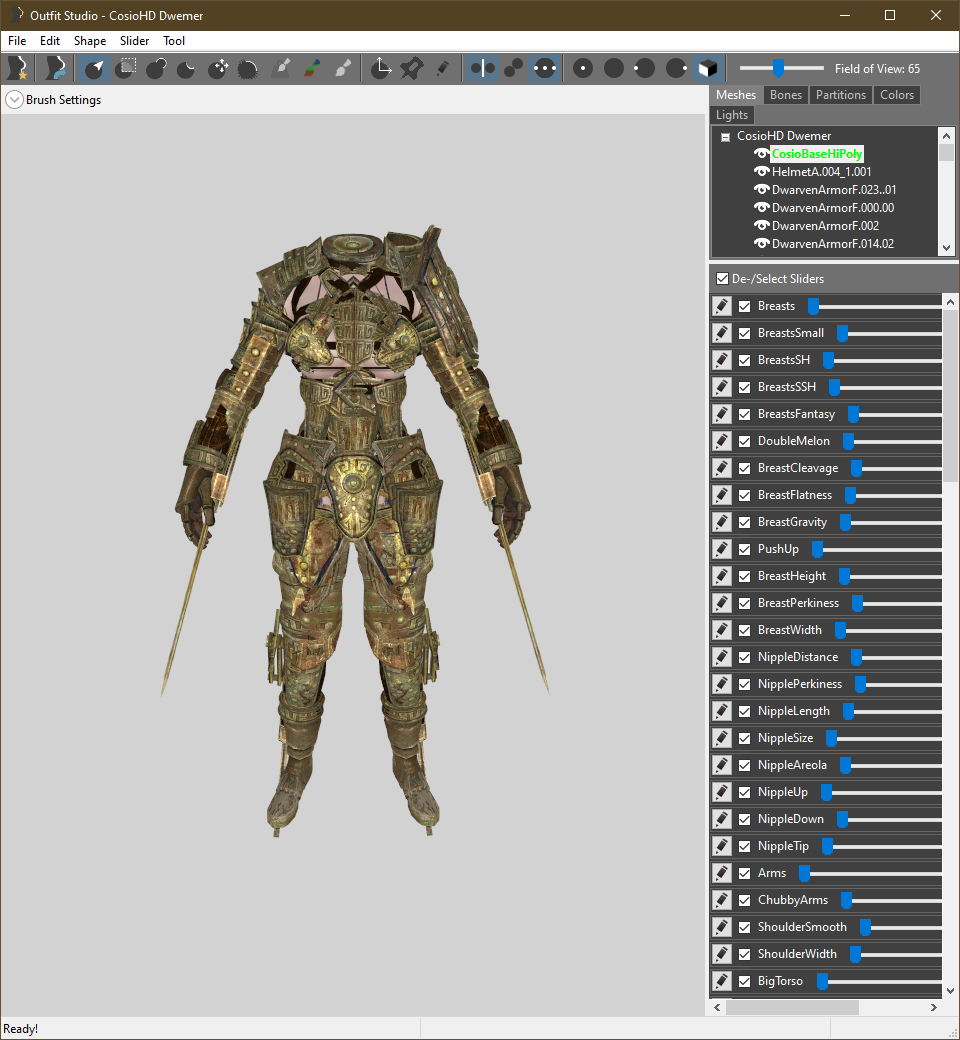Click the circle icon with right dot
Viewport: 960px width, 1040px height.
coord(675,68)
